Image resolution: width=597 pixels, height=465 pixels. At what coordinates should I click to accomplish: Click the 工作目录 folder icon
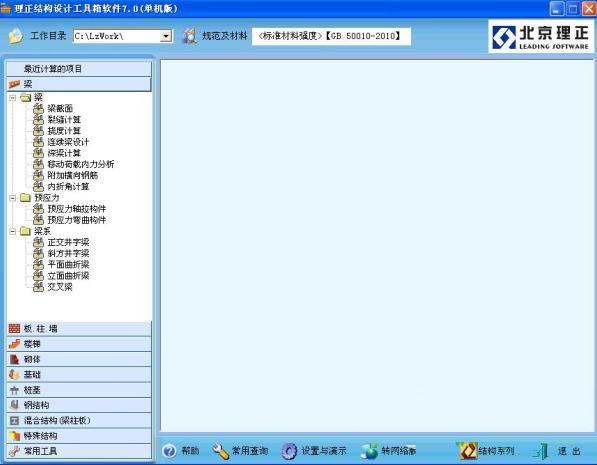16,36
